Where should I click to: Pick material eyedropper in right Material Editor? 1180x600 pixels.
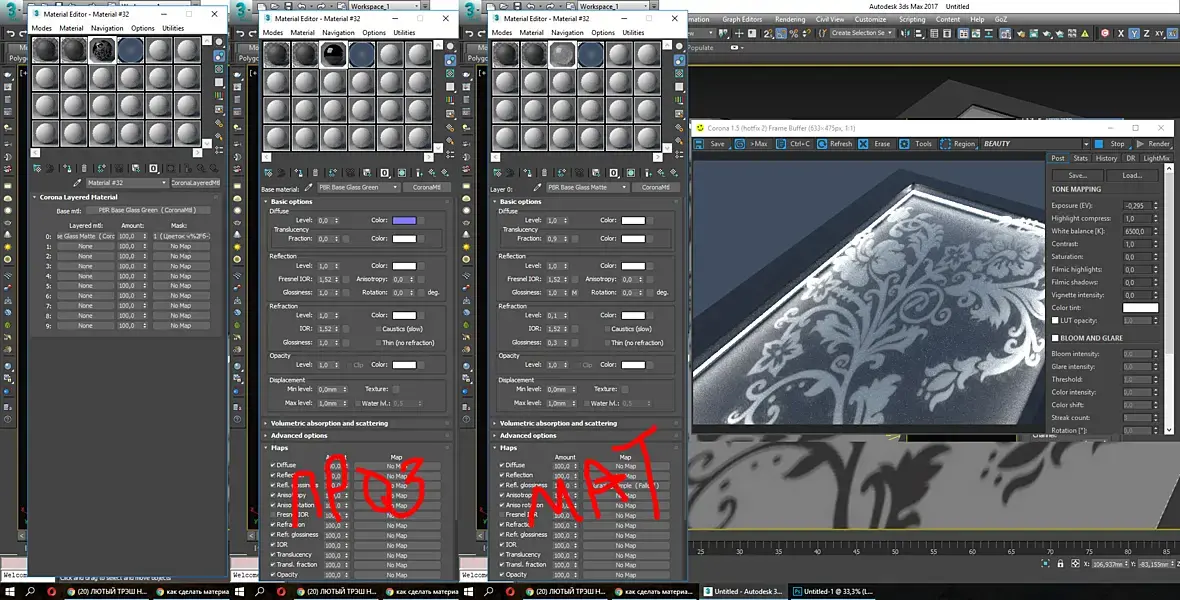pos(537,187)
